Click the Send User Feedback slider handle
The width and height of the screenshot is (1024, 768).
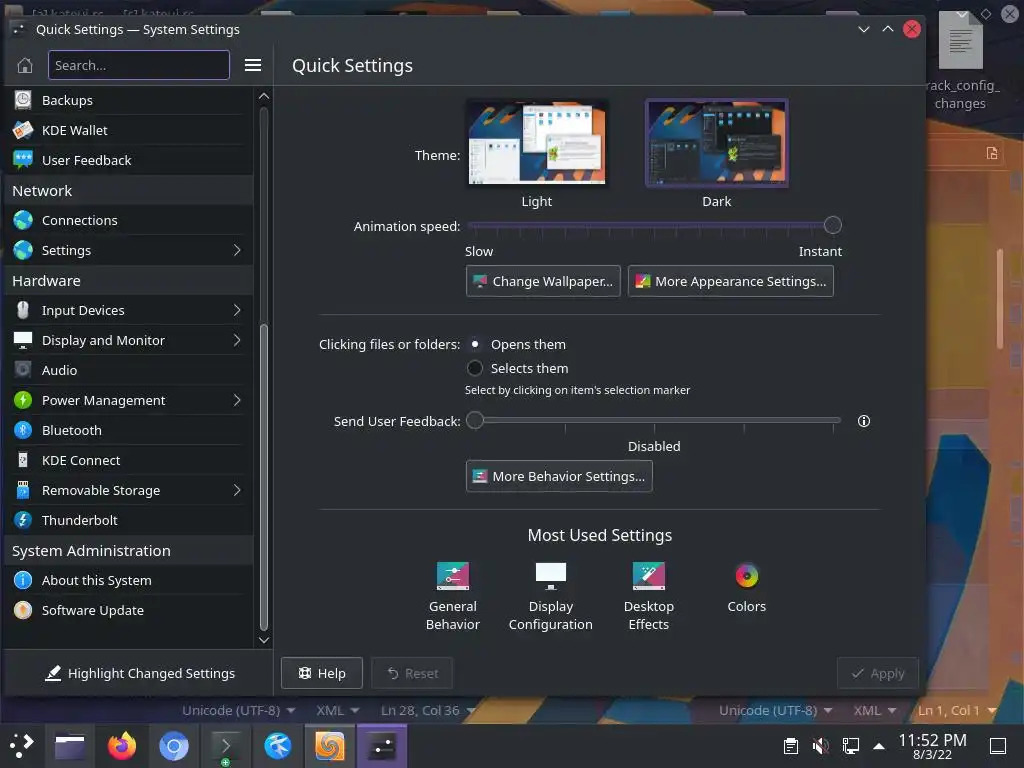[475, 420]
